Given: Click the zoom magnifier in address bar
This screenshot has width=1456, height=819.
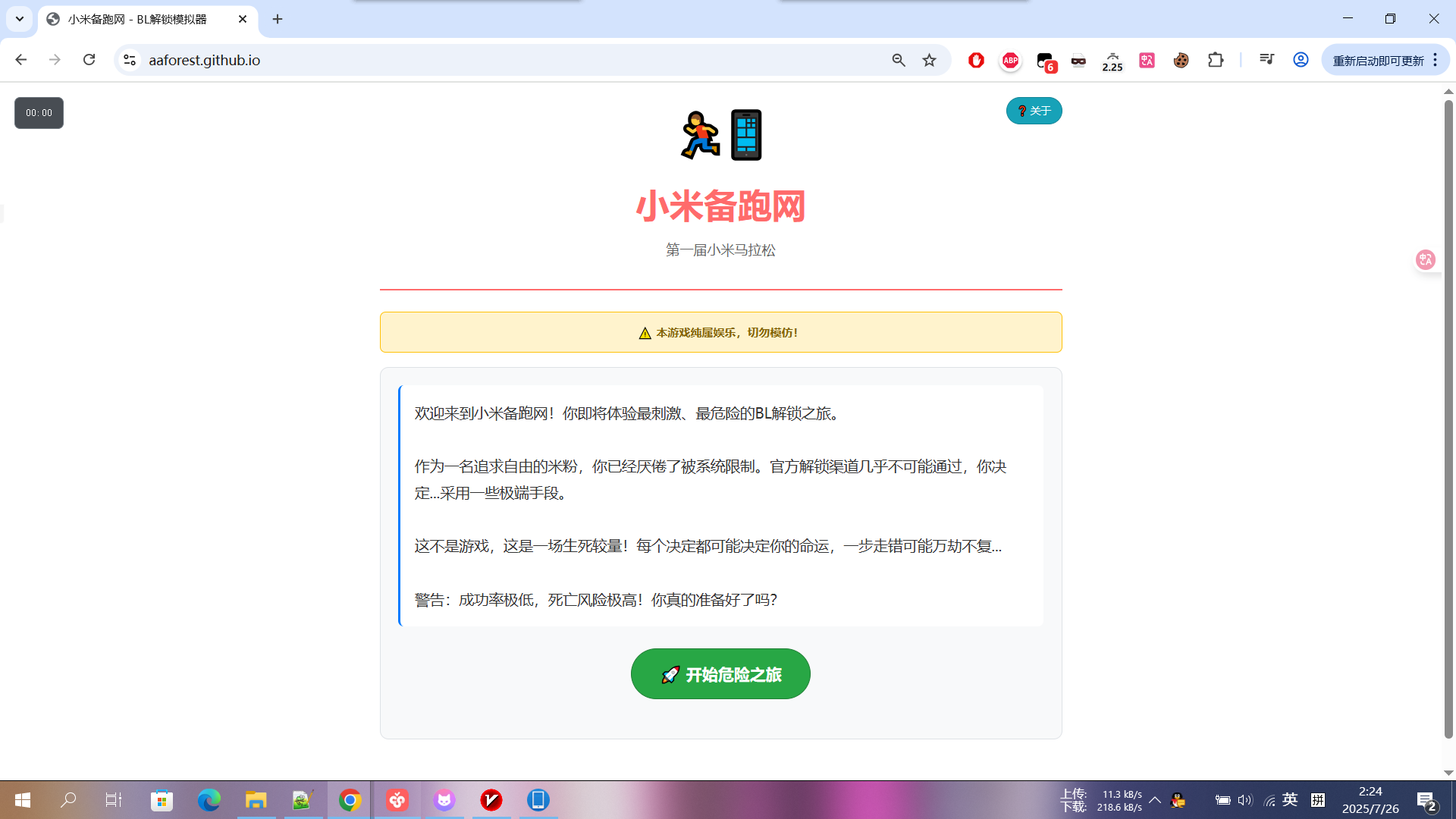Looking at the screenshot, I should (899, 60).
